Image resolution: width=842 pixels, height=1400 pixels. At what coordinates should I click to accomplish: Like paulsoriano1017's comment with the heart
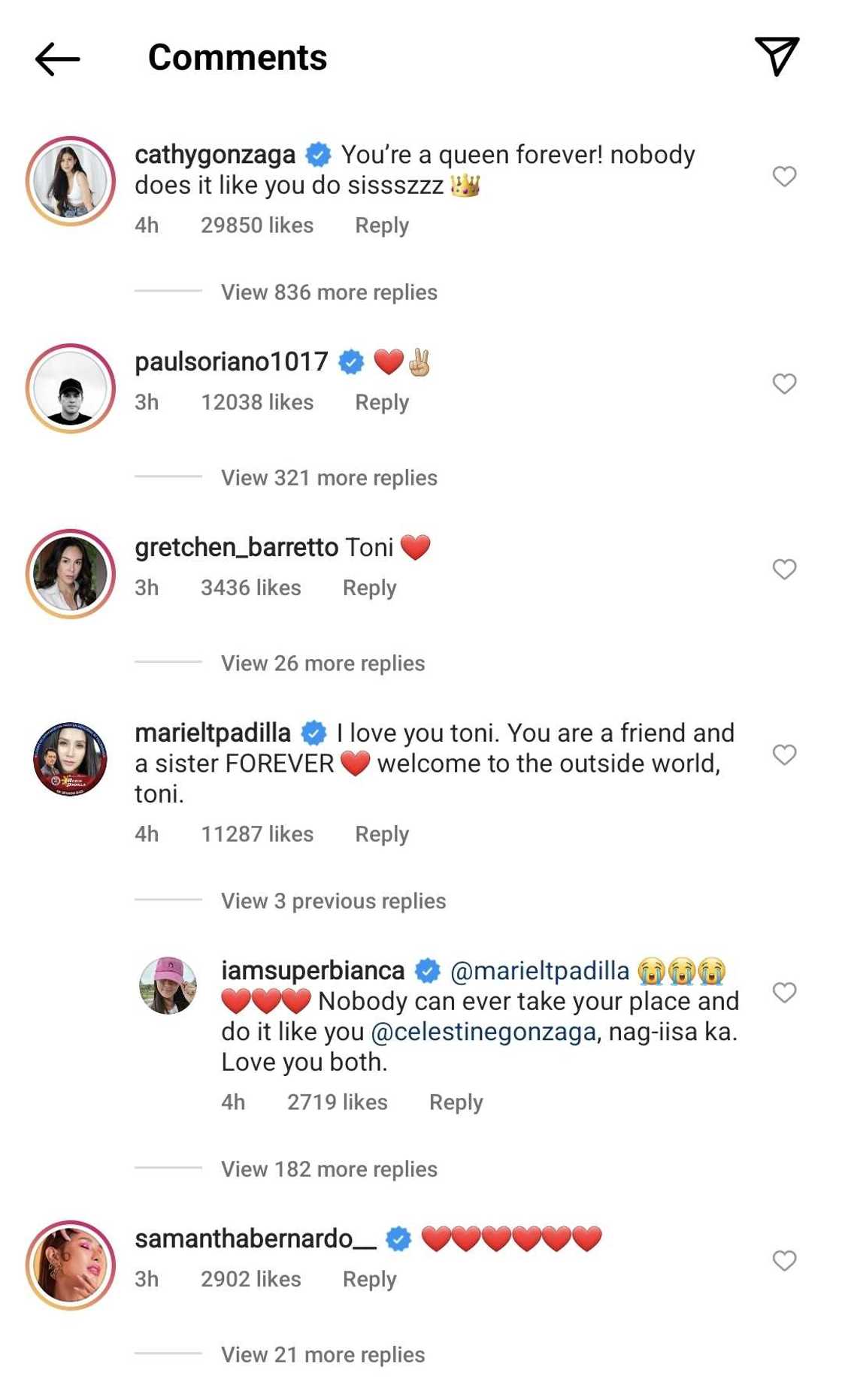tap(784, 384)
